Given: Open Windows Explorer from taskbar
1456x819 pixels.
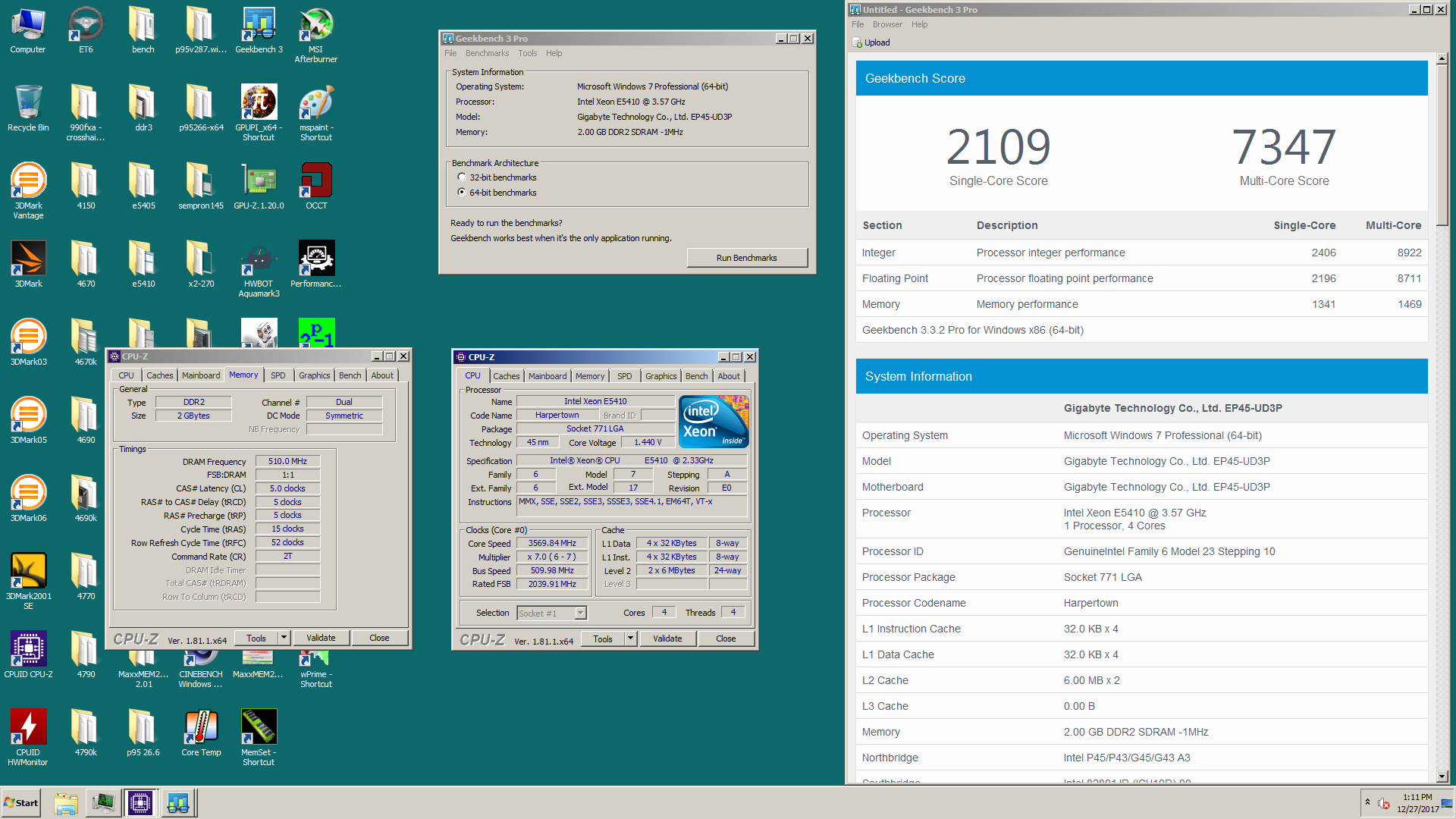Looking at the screenshot, I should (66, 803).
